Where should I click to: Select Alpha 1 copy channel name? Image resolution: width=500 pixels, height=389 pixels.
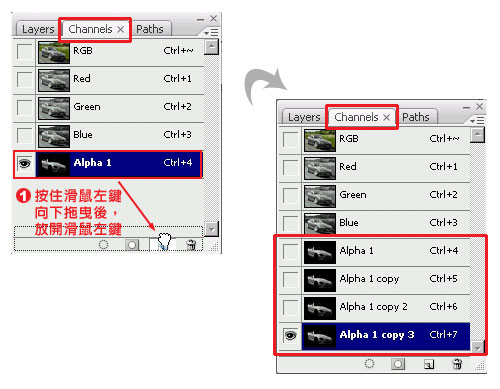pos(369,279)
